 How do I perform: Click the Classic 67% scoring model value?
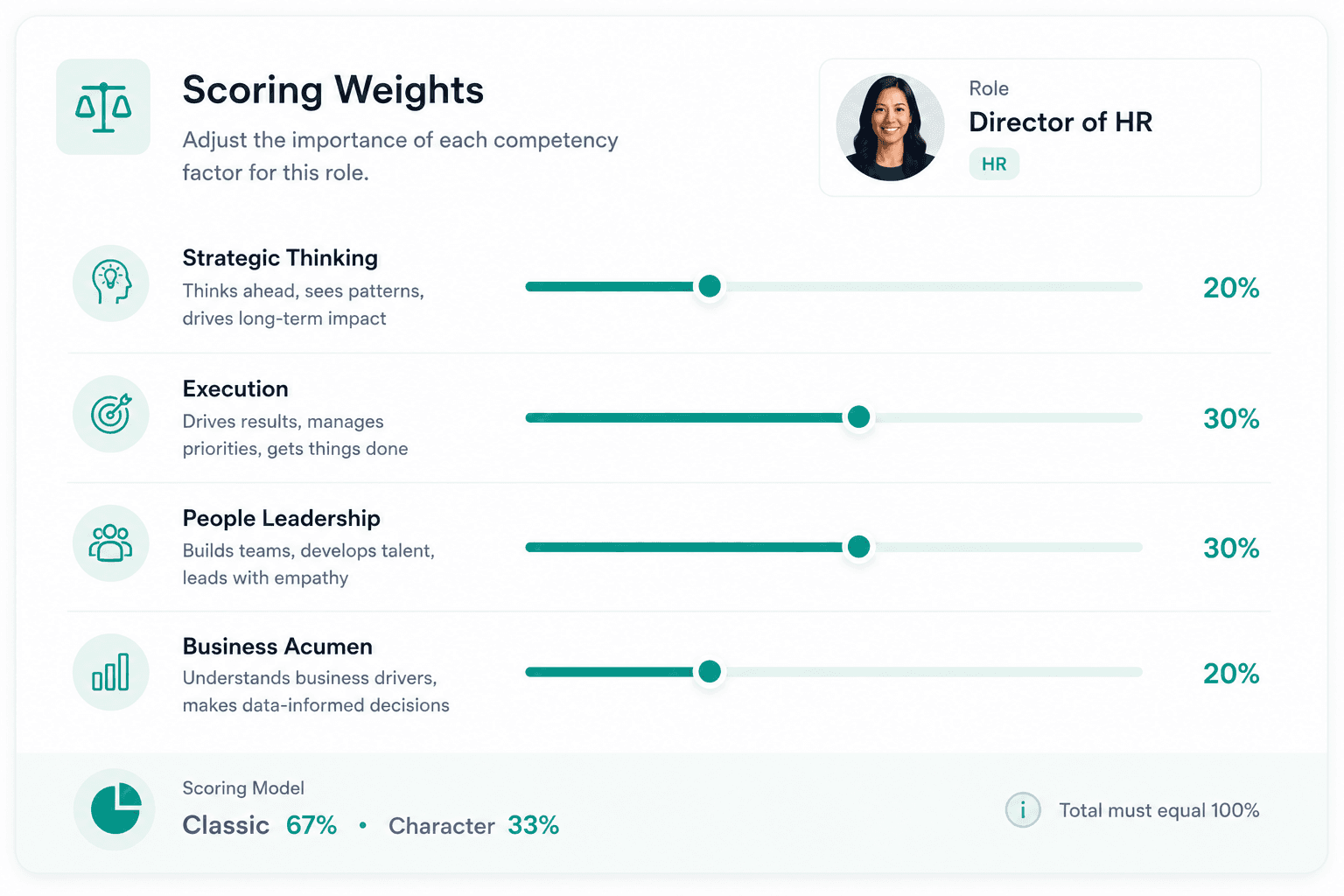point(260,825)
